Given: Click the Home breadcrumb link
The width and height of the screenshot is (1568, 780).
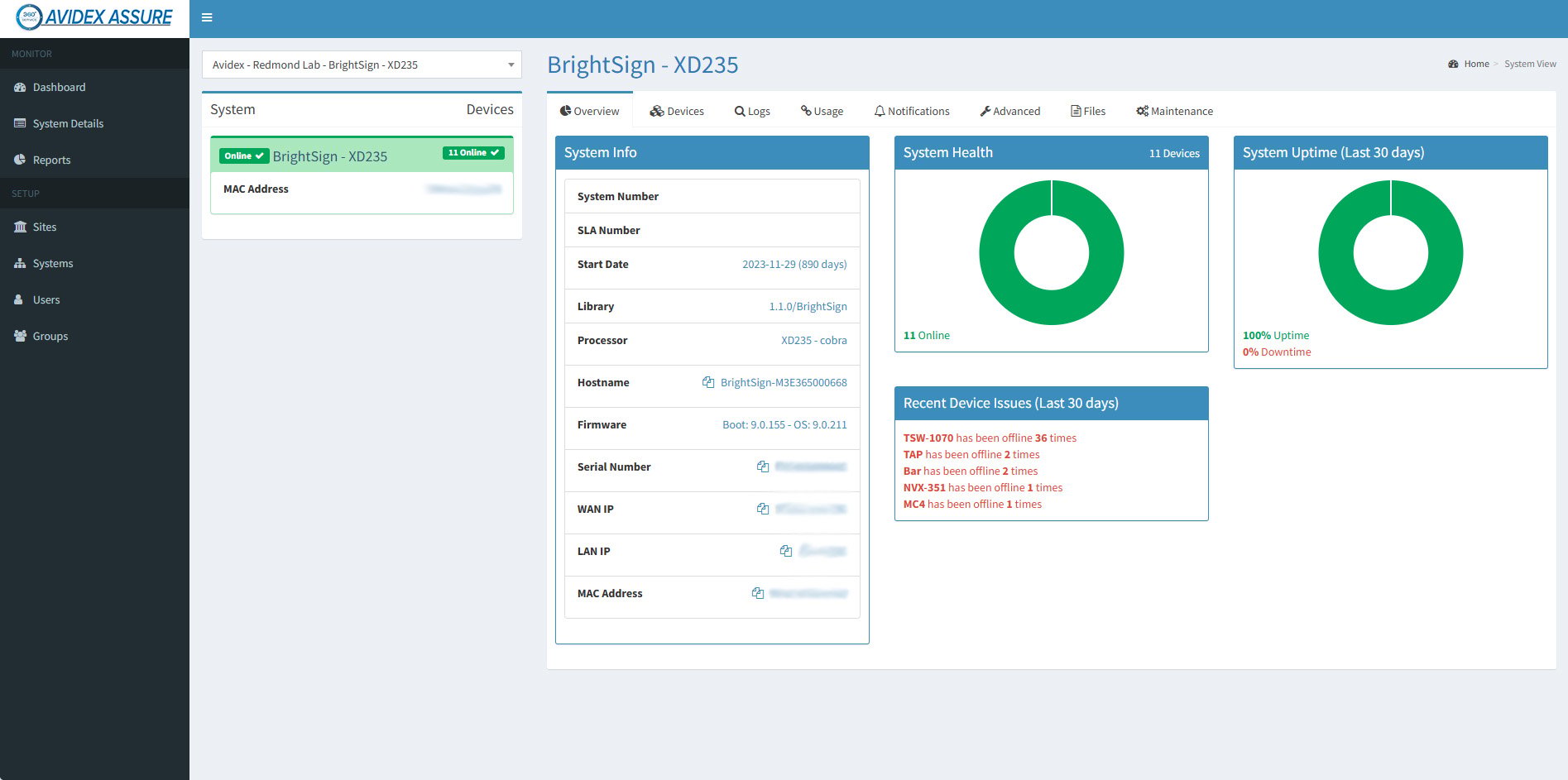Looking at the screenshot, I should click(x=1476, y=64).
